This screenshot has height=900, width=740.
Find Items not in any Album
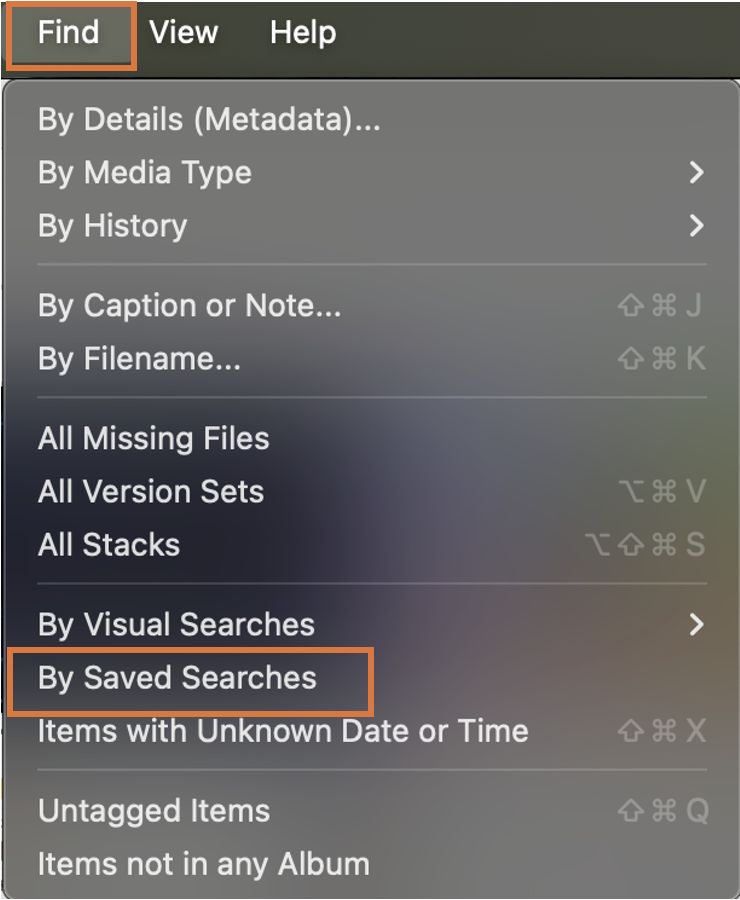click(204, 864)
